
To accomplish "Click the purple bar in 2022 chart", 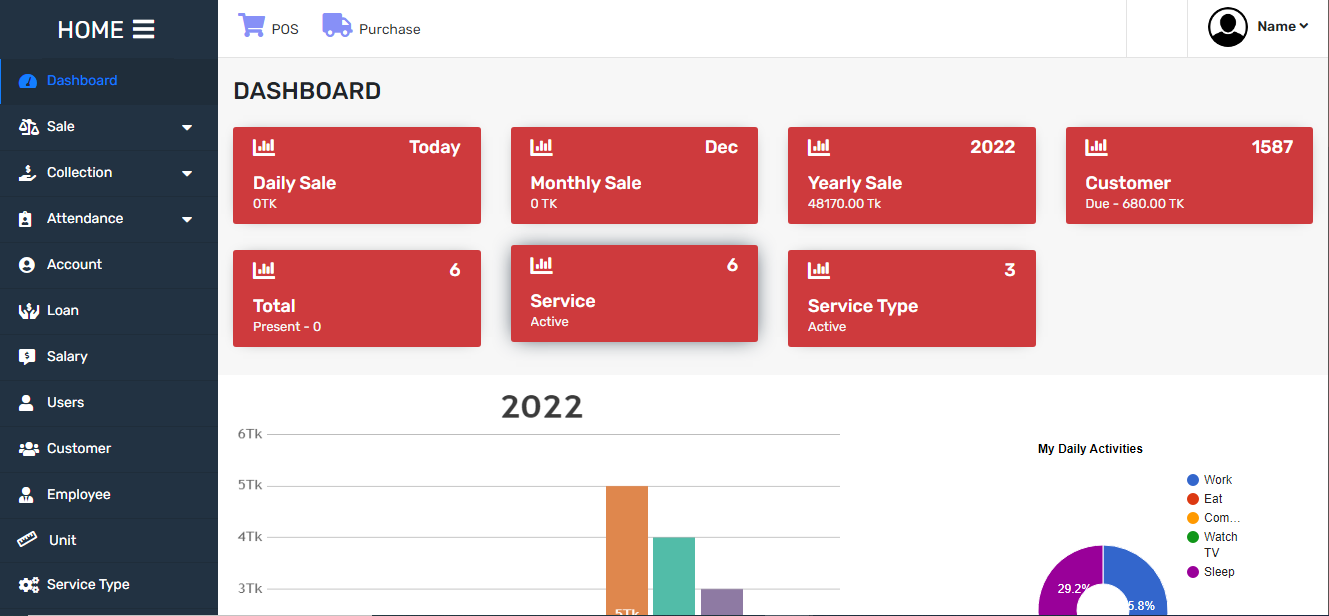I will (722, 602).
